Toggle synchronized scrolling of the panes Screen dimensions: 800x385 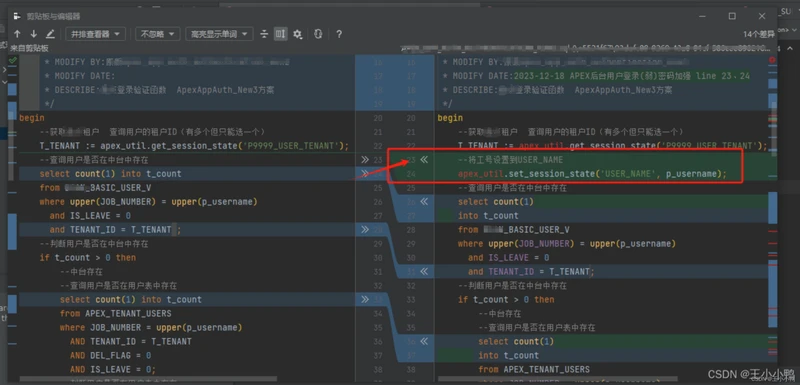tap(281, 34)
